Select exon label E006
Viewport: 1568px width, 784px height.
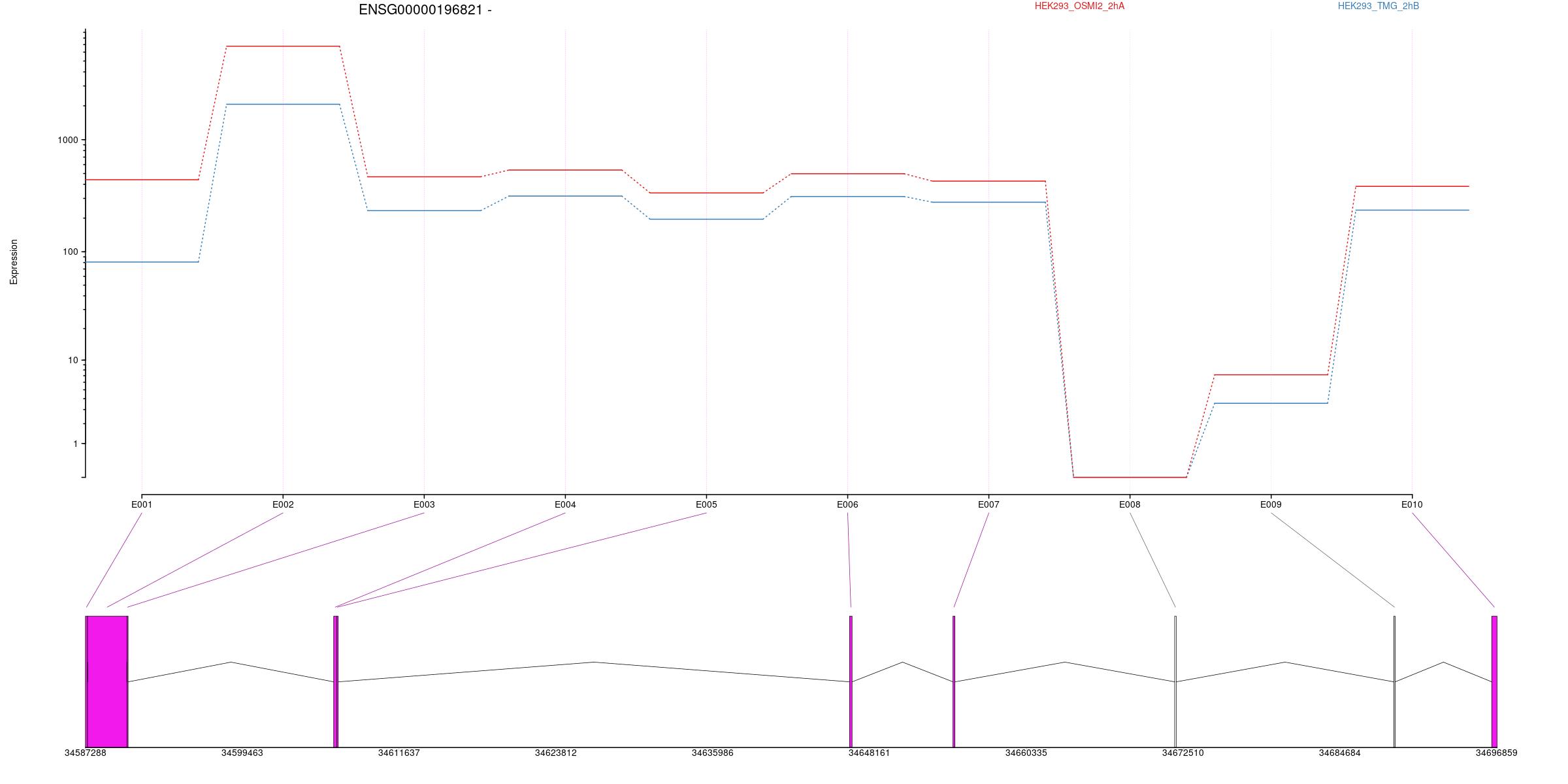[x=847, y=504]
